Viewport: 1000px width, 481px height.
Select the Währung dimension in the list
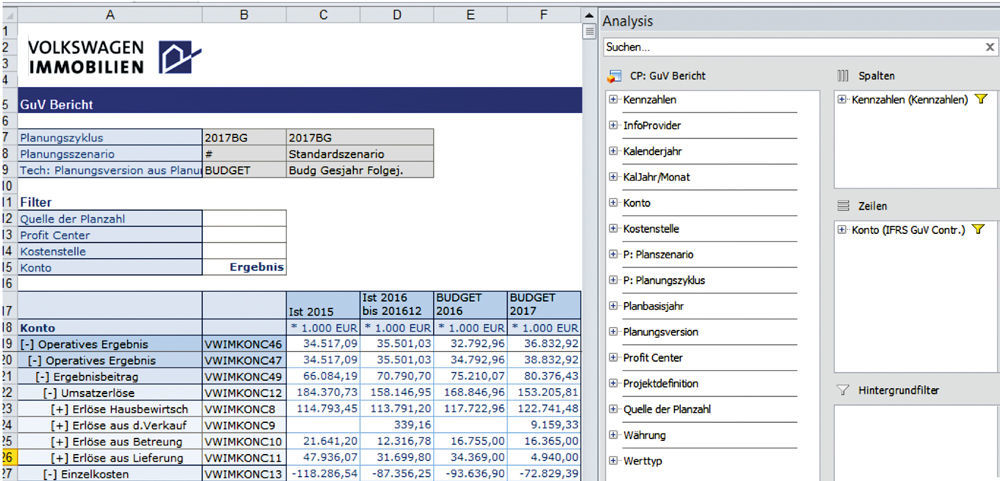tap(644, 435)
